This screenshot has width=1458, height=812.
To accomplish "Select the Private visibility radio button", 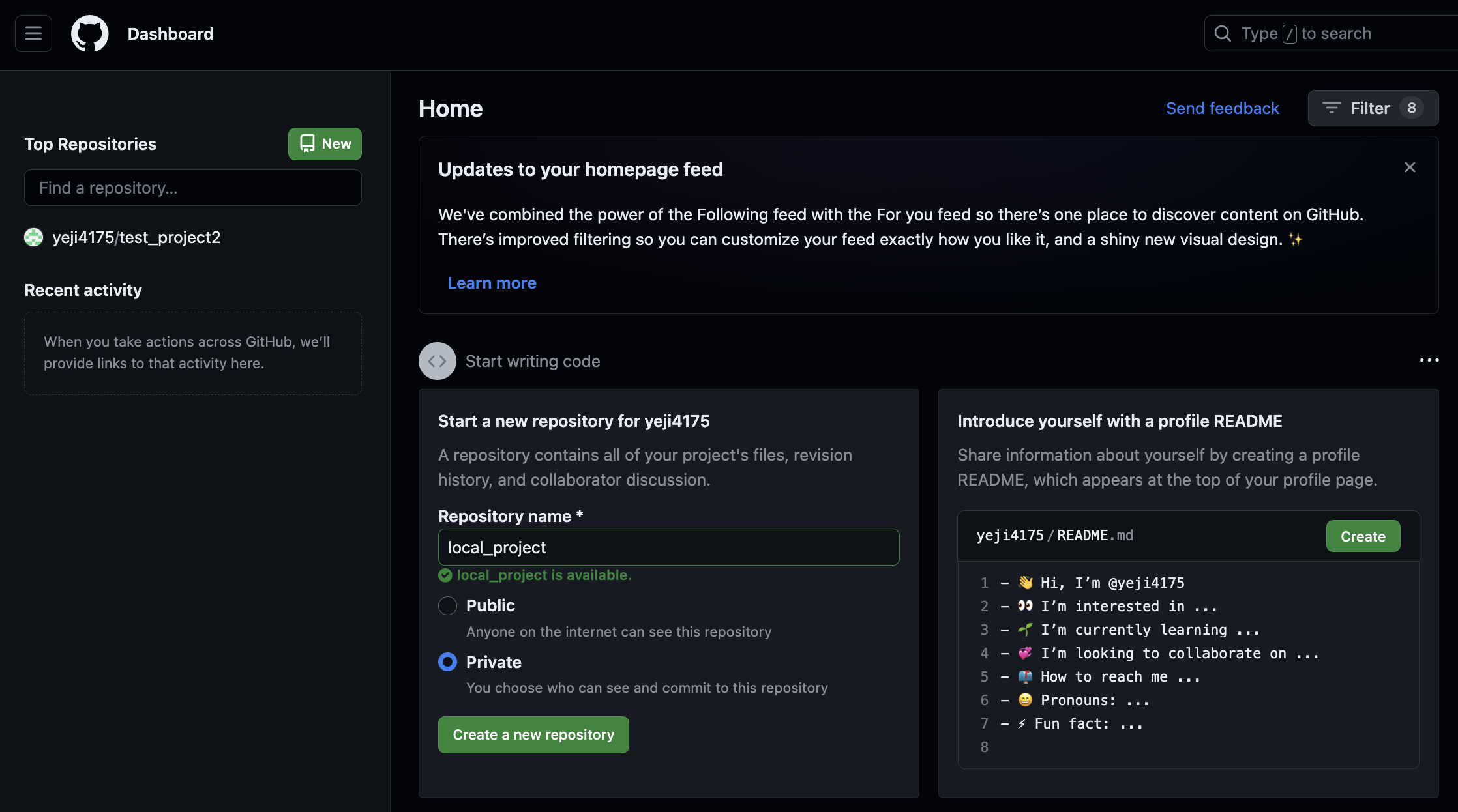I will click(447, 662).
